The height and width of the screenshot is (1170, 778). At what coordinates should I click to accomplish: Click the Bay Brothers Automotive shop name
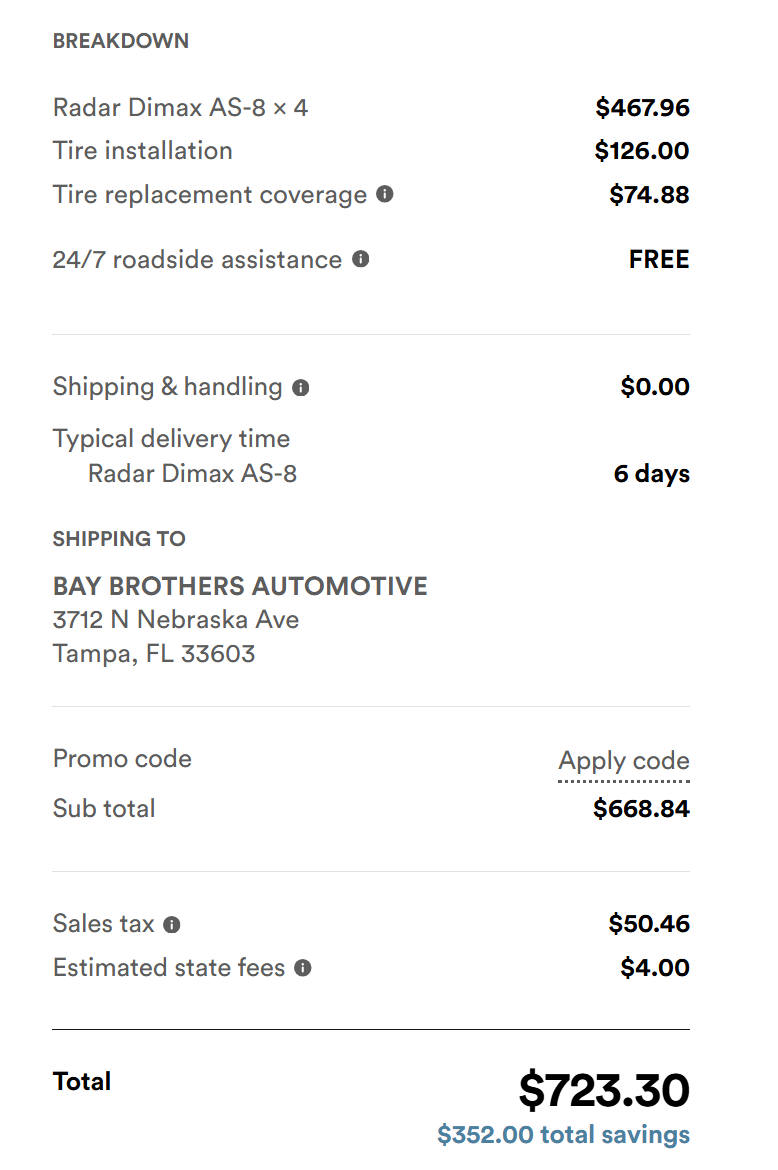(240, 586)
